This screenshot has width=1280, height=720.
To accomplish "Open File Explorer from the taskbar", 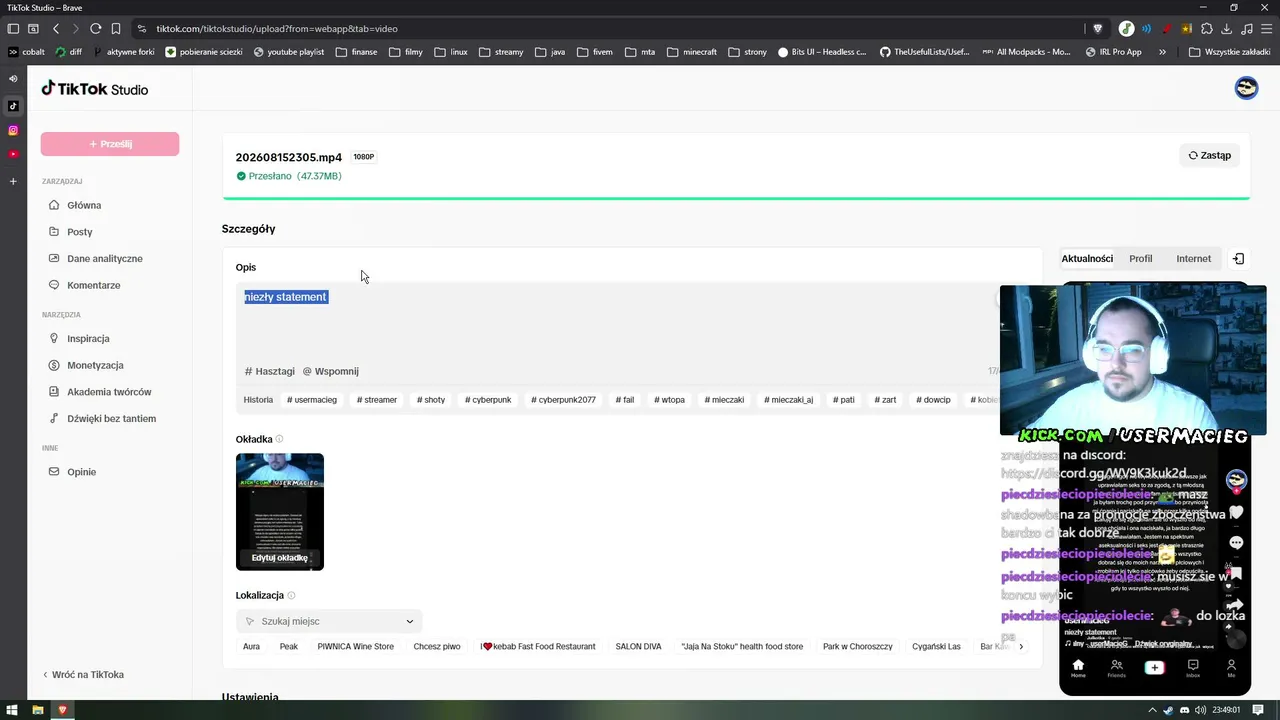I will 38,710.
